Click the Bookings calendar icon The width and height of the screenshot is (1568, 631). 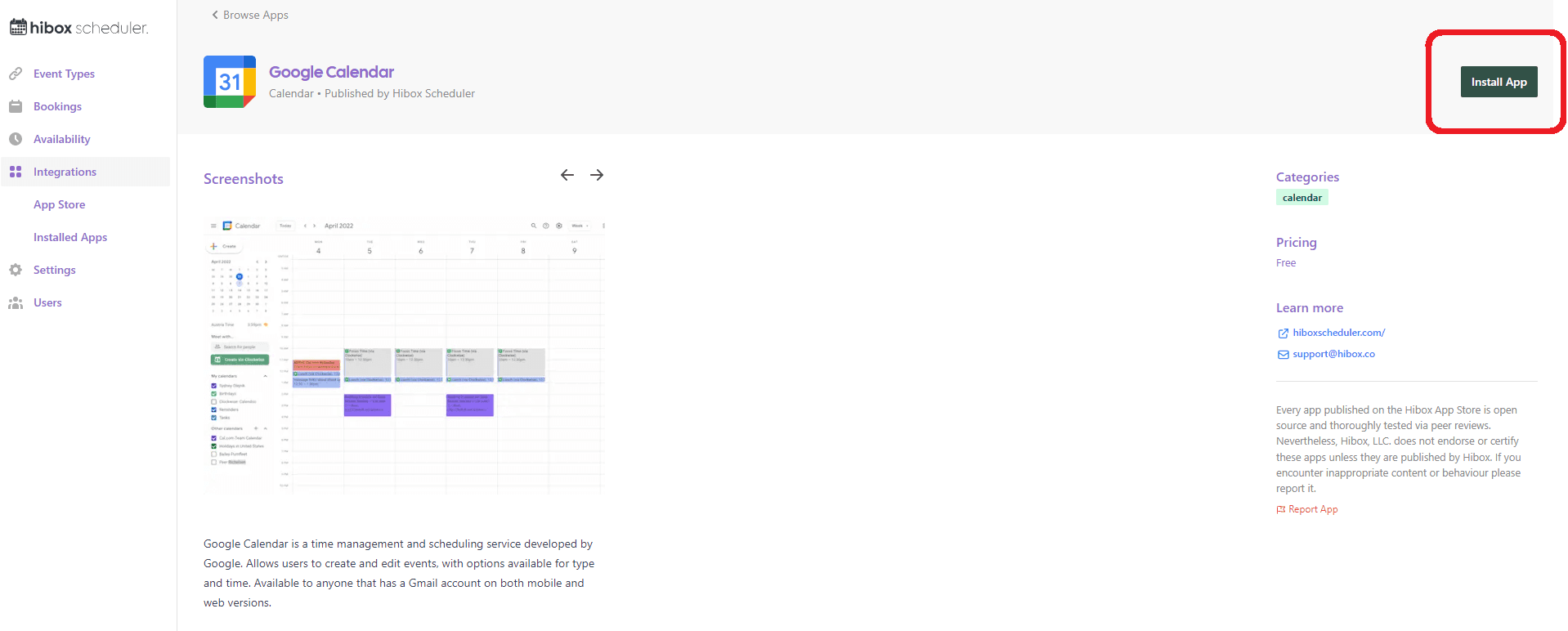[x=16, y=106]
